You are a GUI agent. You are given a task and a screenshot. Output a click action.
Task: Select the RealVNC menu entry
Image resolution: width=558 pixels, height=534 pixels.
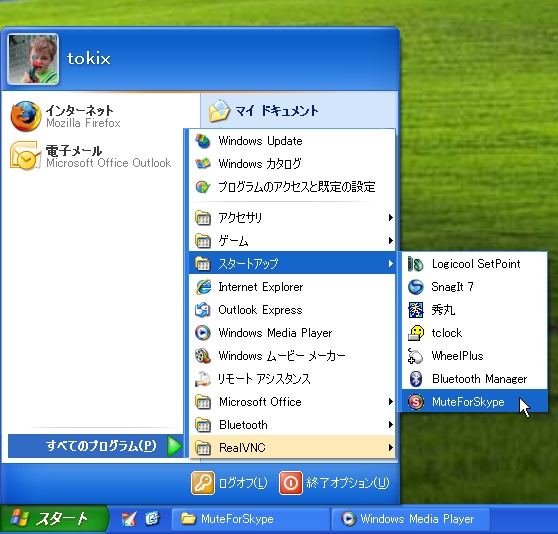(x=292, y=448)
